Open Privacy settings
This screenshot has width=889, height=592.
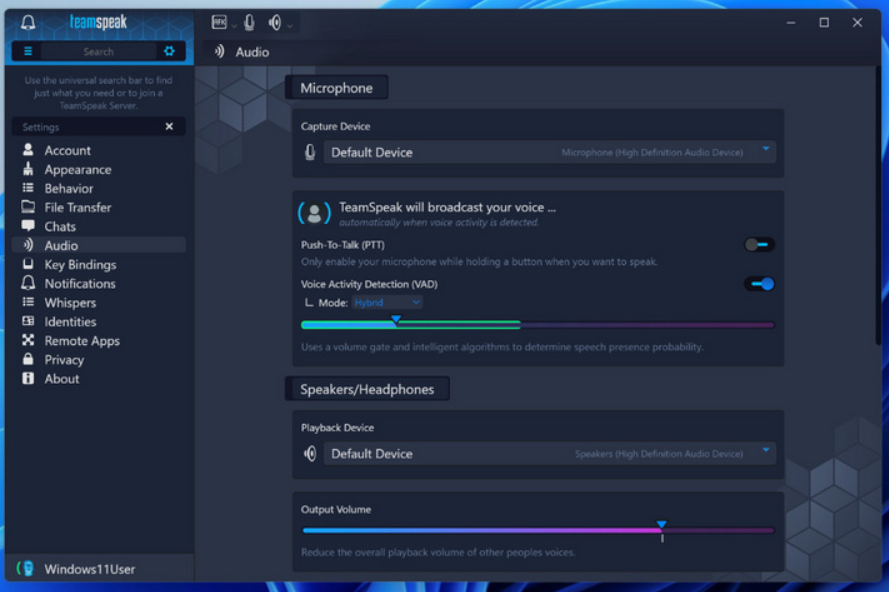pyautogui.click(x=99, y=360)
